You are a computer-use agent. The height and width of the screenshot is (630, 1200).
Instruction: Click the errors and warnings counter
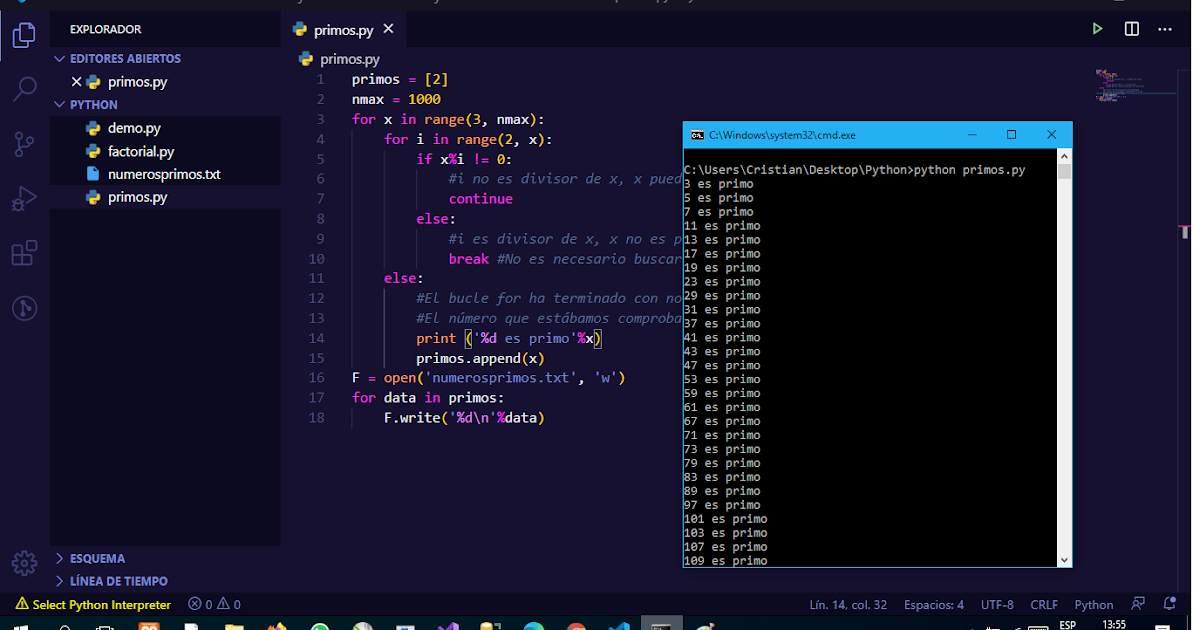[213, 604]
